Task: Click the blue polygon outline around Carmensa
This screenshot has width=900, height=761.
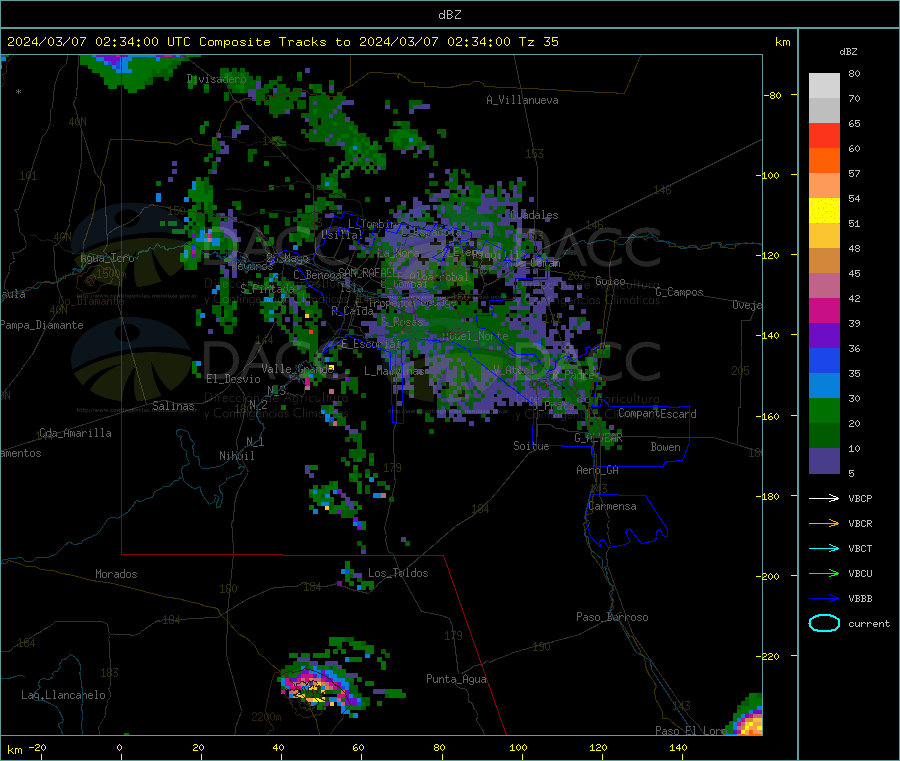Action: pyautogui.click(x=626, y=521)
